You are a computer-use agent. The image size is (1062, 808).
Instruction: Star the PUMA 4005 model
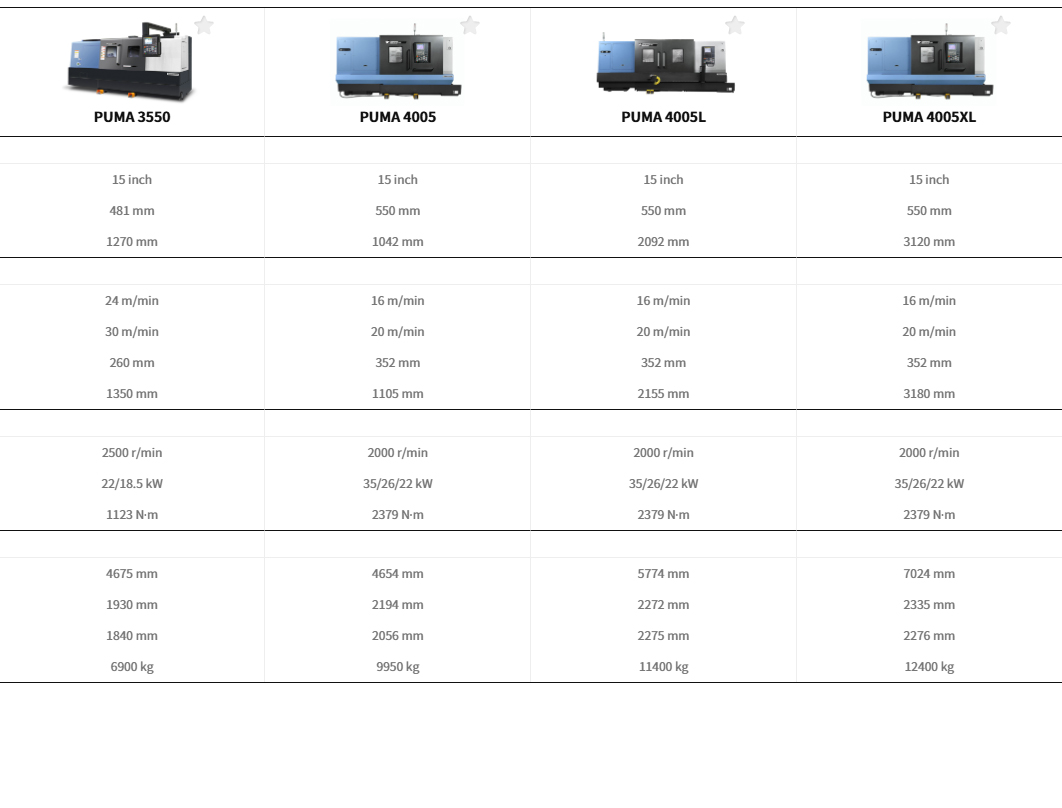coord(470,26)
